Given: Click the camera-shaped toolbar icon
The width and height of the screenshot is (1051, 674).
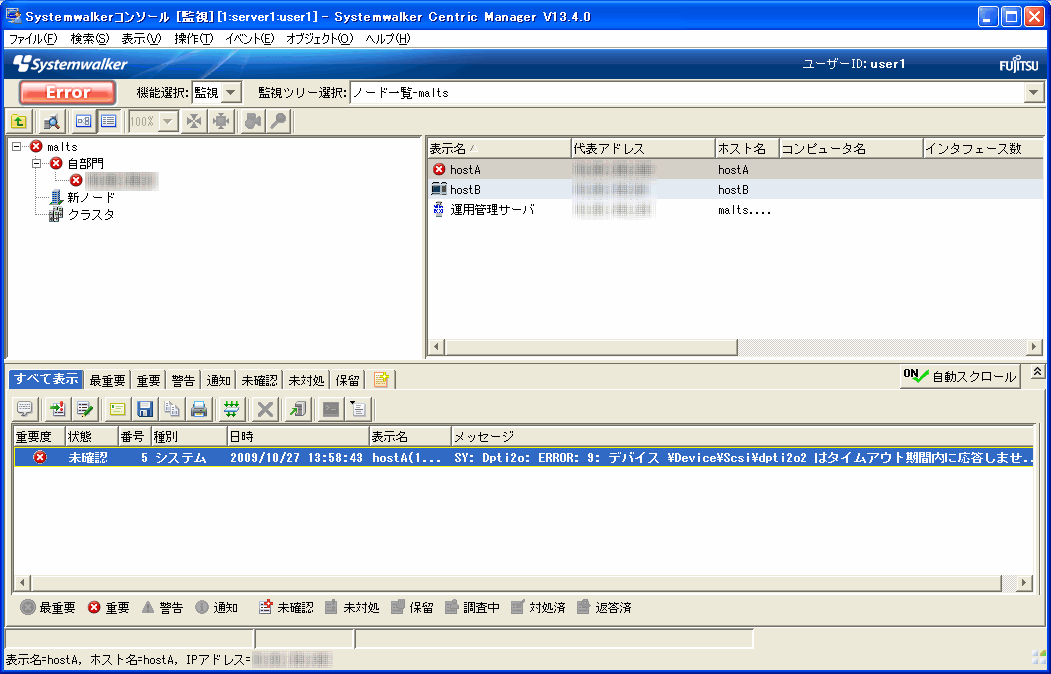Looking at the screenshot, I should coord(252,121).
